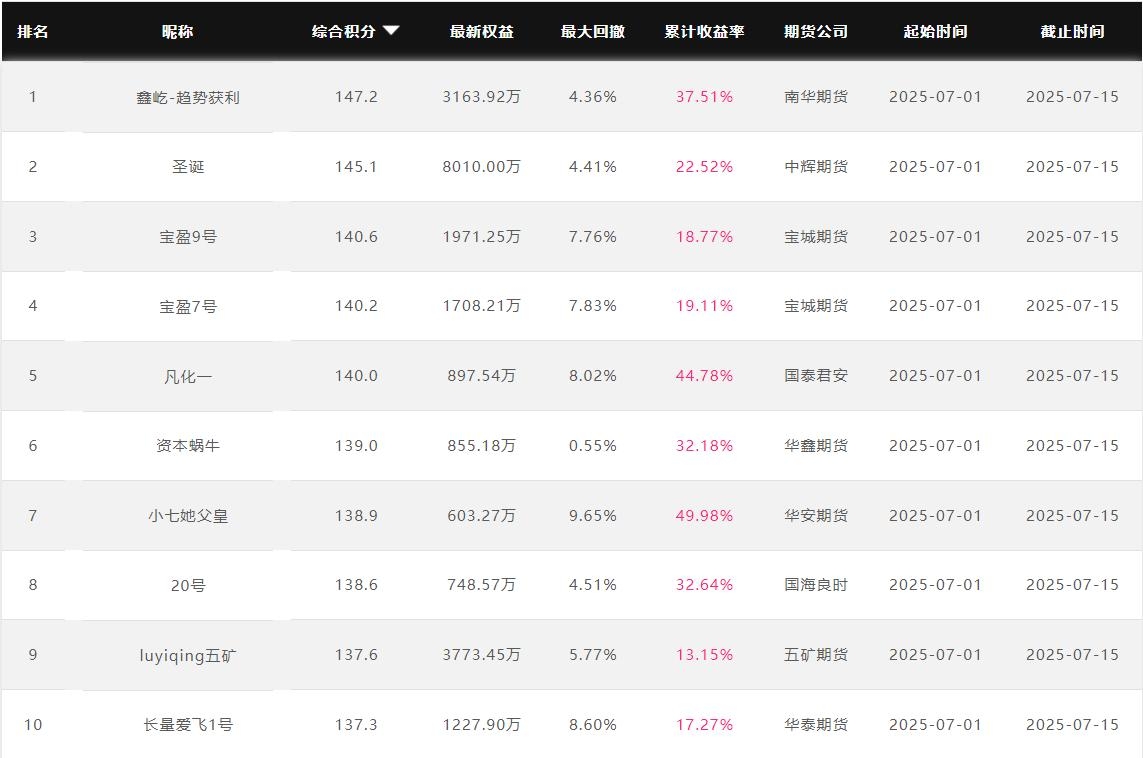Click the equity value 8010.00万
Viewport: 1143px width, 758px height.
(482, 167)
